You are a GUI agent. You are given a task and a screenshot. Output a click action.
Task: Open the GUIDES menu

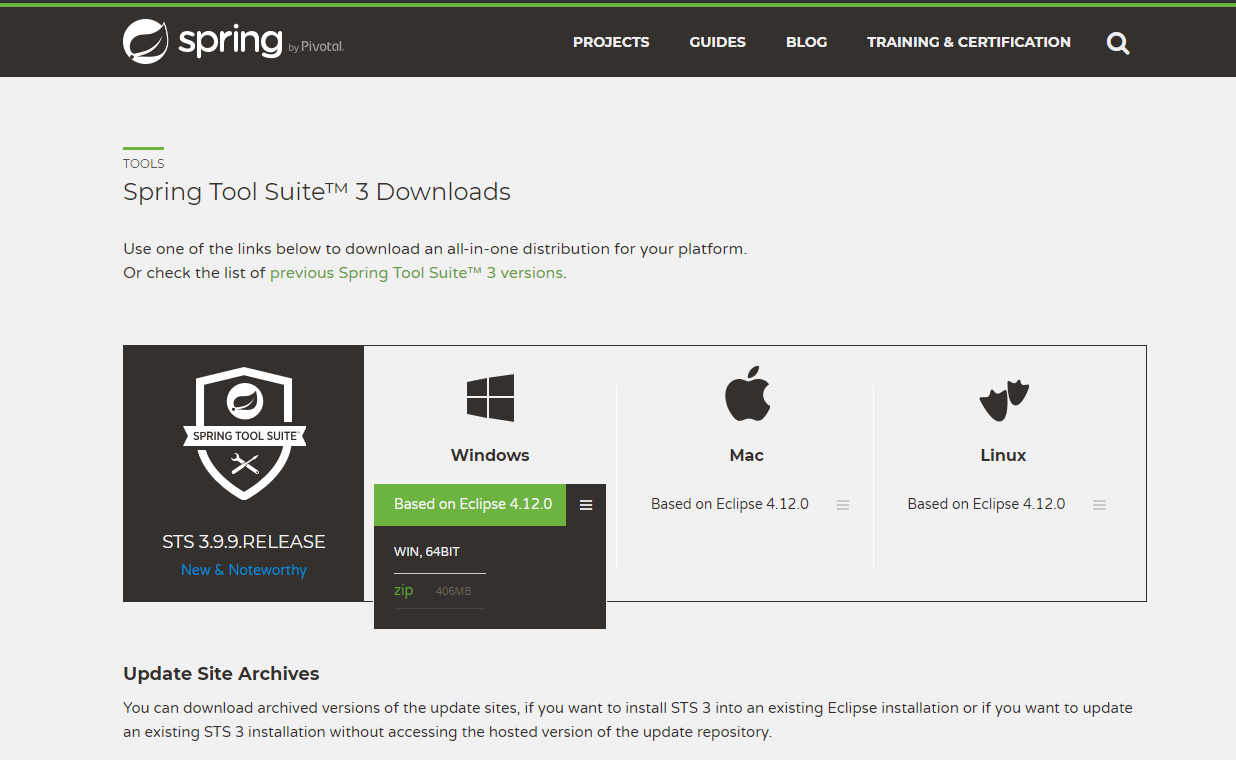(x=717, y=42)
